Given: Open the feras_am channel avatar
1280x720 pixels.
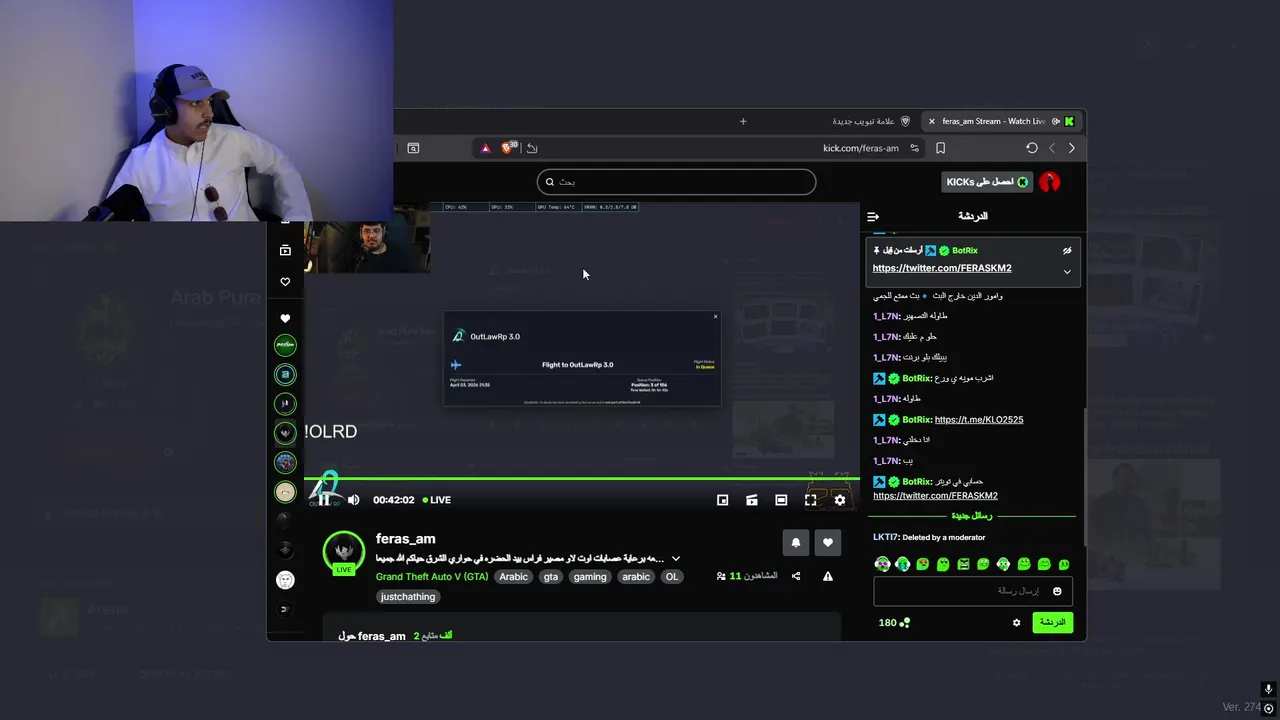Looking at the screenshot, I should pos(344,552).
